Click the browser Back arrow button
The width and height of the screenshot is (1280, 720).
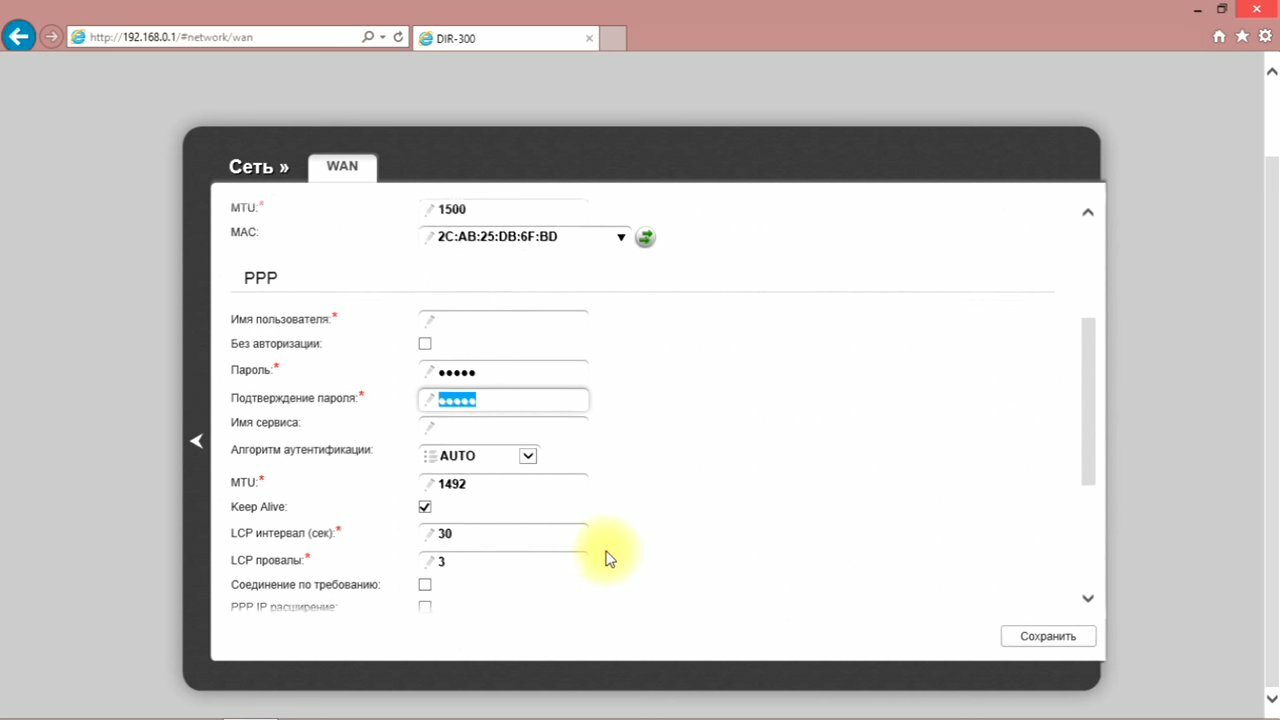tap(18, 37)
